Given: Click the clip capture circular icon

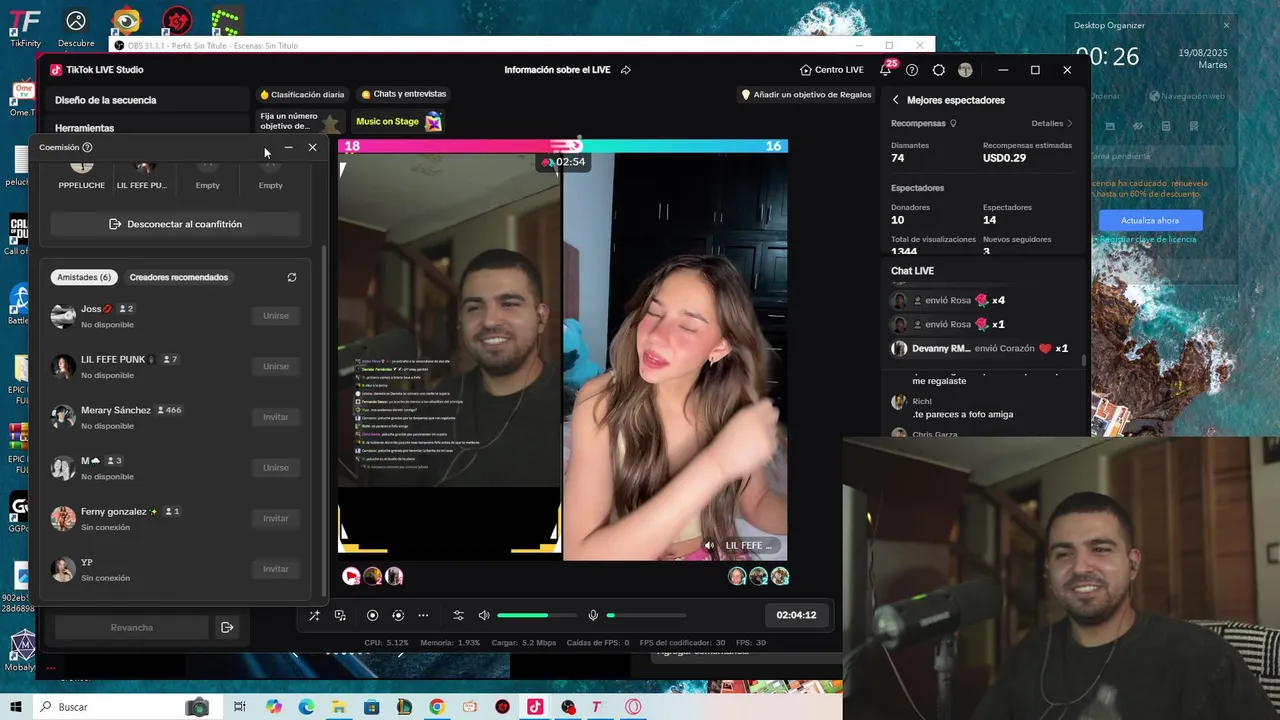Looking at the screenshot, I should point(398,616).
